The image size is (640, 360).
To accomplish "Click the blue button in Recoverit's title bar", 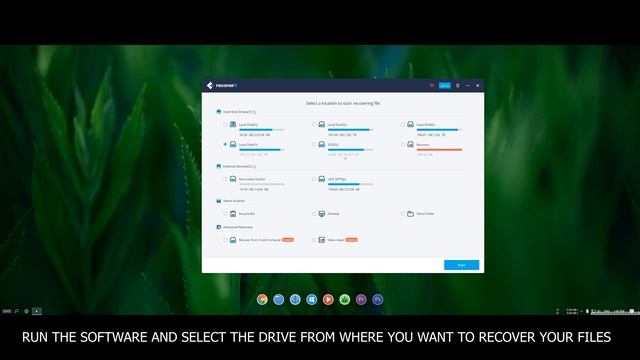I will pos(444,85).
